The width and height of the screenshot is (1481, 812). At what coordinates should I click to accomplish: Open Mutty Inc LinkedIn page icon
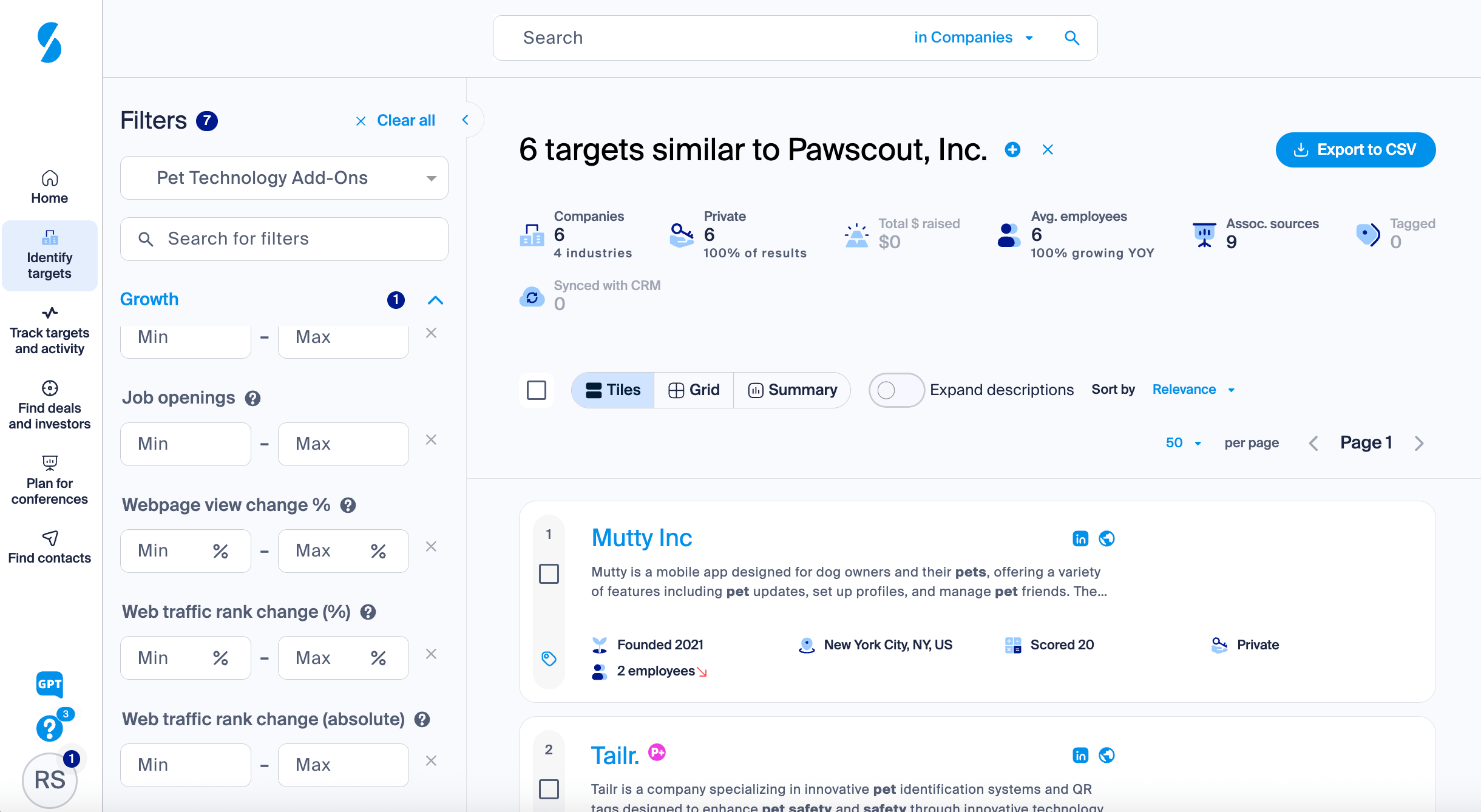coord(1080,538)
